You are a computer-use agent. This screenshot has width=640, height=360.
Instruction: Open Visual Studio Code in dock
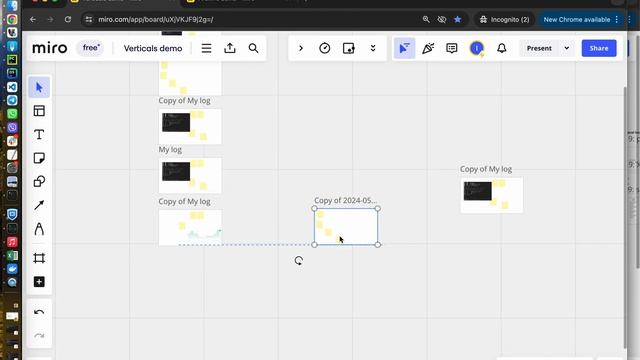[x=12, y=87]
